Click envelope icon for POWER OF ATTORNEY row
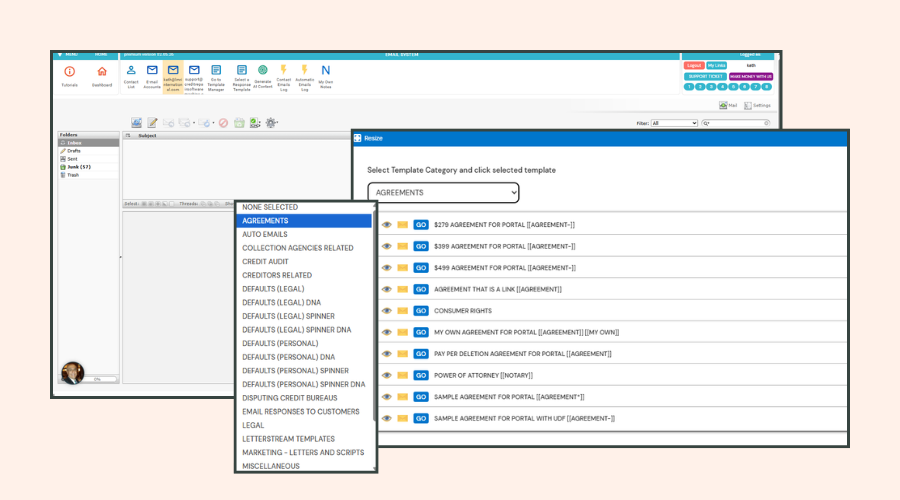Viewport: 900px width, 500px height. [403, 375]
